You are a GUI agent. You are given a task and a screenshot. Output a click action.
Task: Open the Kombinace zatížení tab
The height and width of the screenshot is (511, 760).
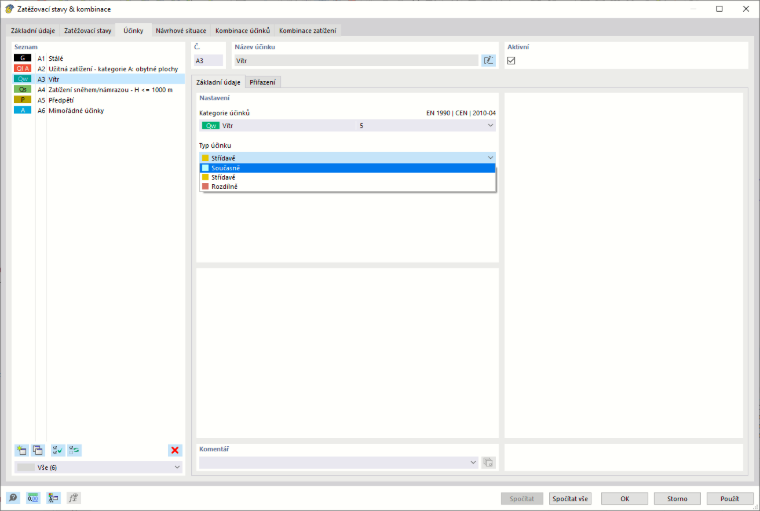(x=308, y=31)
